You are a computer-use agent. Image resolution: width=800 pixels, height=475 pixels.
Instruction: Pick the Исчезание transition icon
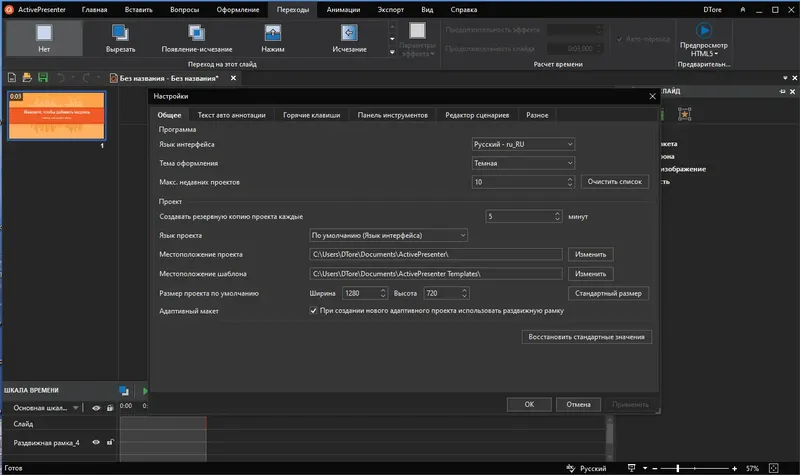348,34
